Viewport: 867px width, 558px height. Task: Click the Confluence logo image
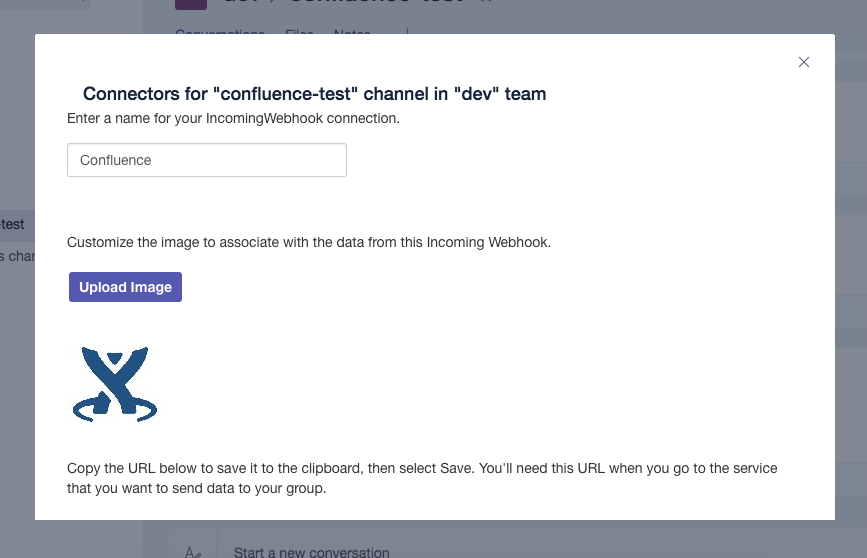tap(115, 384)
